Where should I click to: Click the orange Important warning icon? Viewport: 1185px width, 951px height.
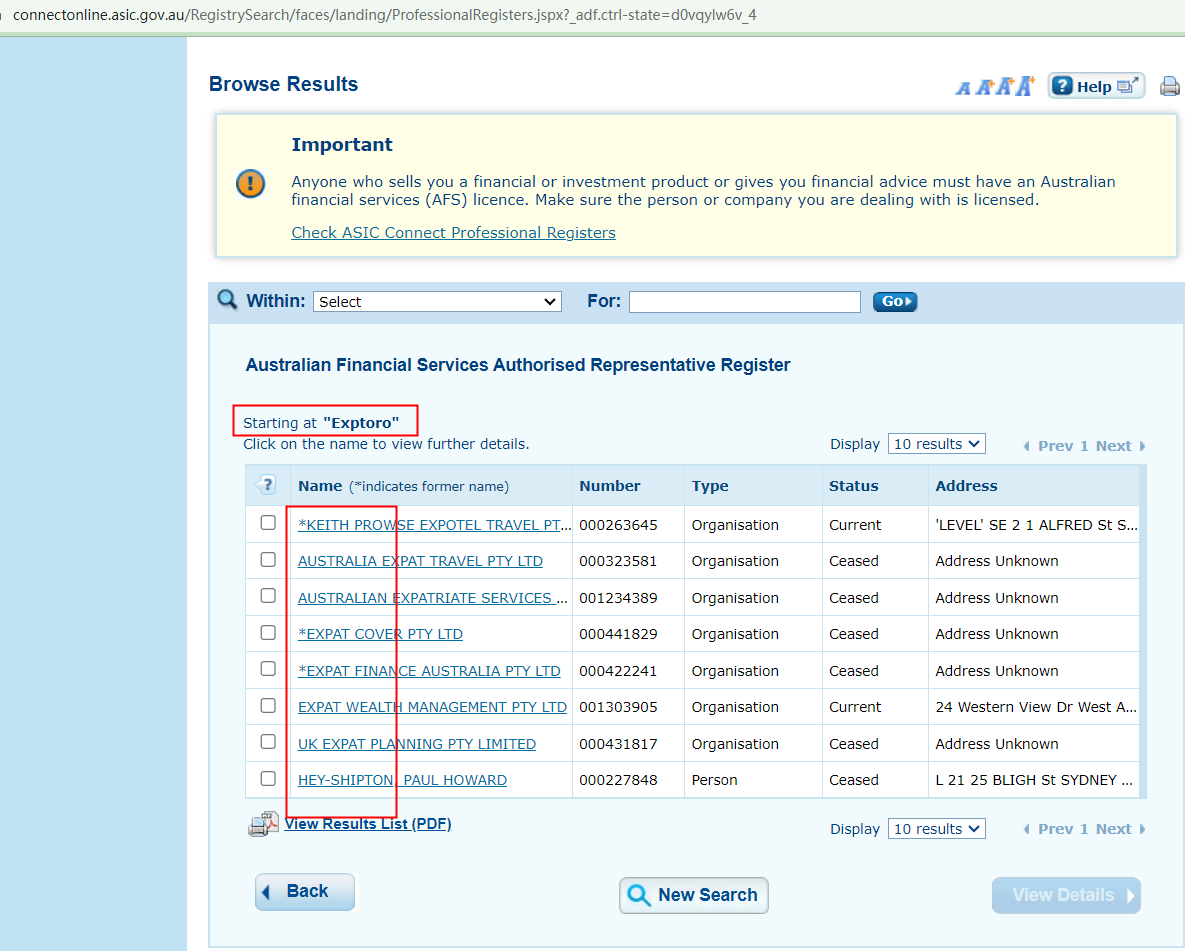point(250,184)
